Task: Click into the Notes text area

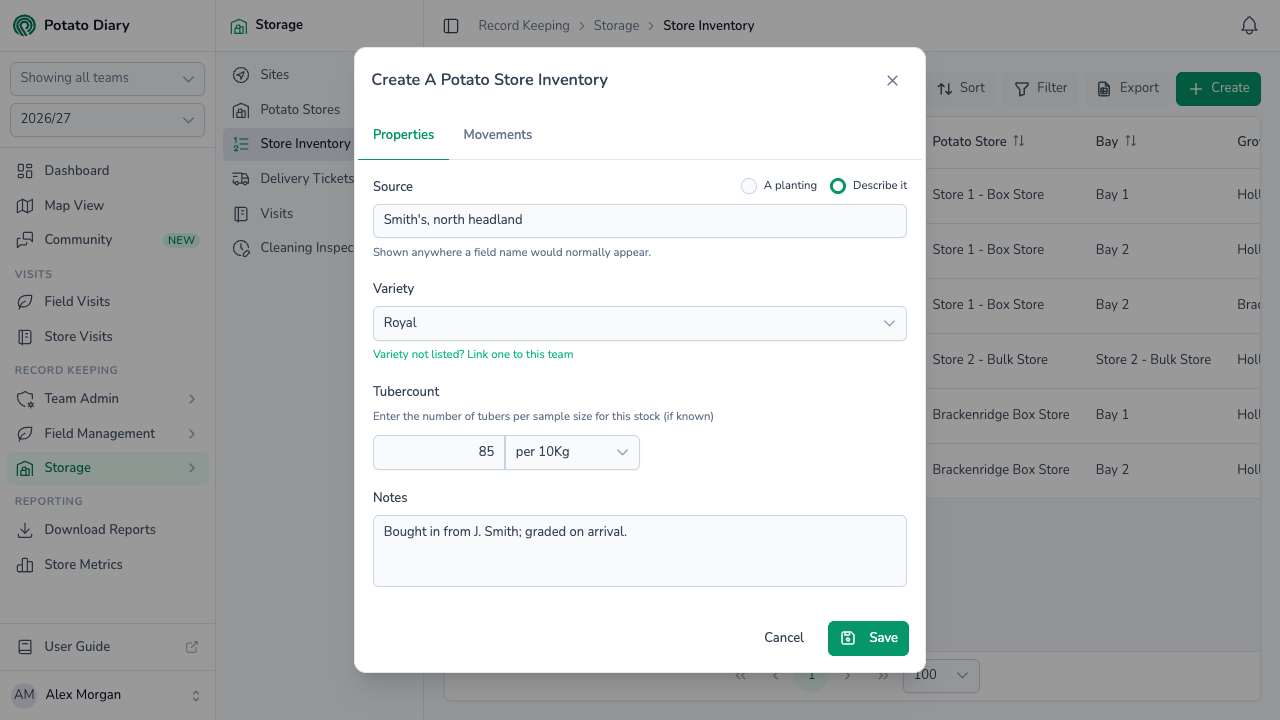Action: 640,551
